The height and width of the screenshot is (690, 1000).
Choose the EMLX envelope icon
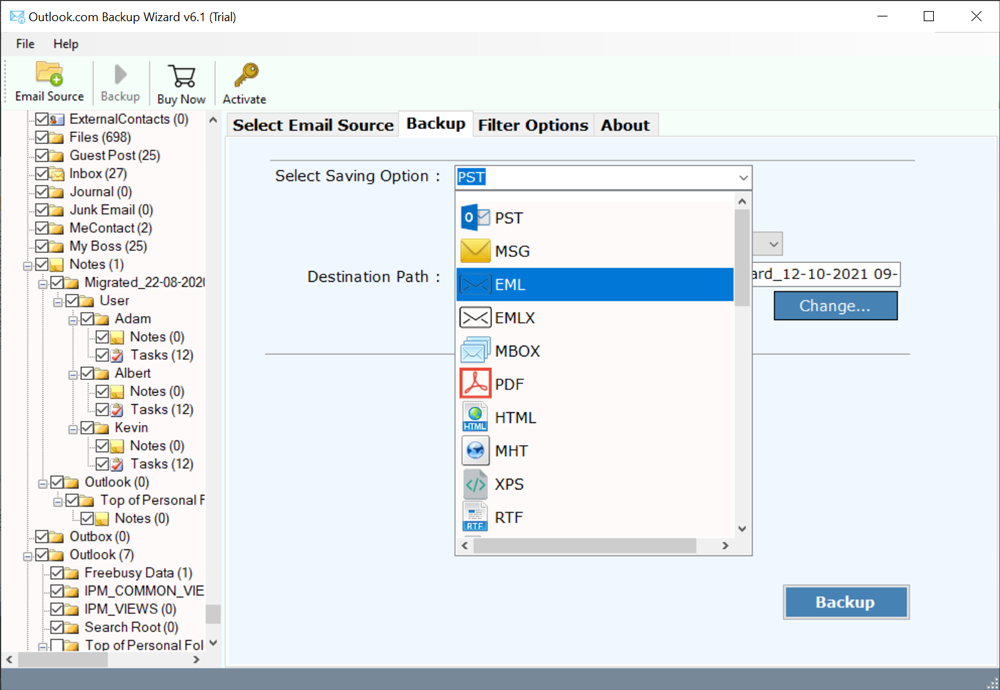click(x=475, y=318)
